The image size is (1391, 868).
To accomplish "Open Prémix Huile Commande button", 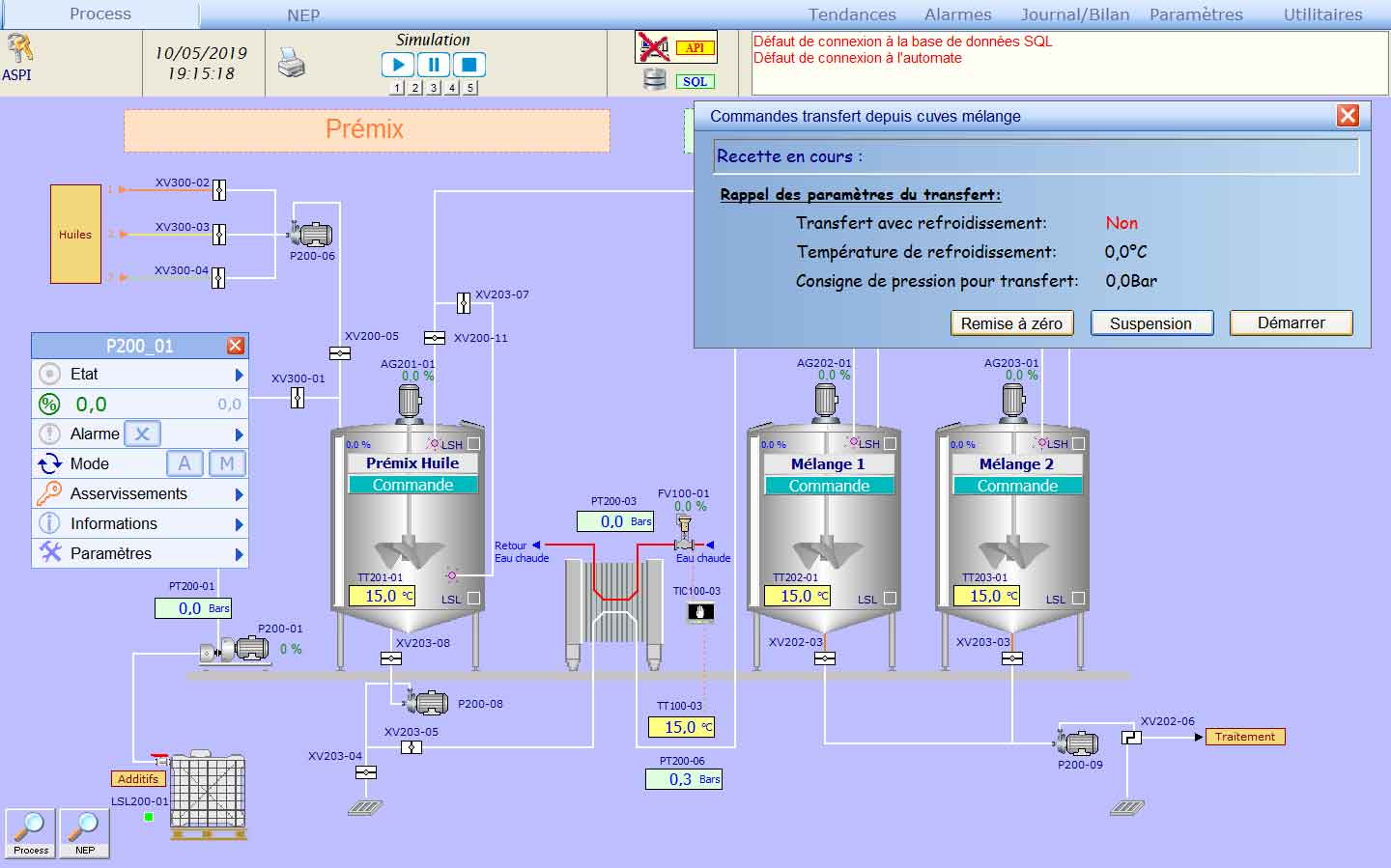I will [412, 486].
